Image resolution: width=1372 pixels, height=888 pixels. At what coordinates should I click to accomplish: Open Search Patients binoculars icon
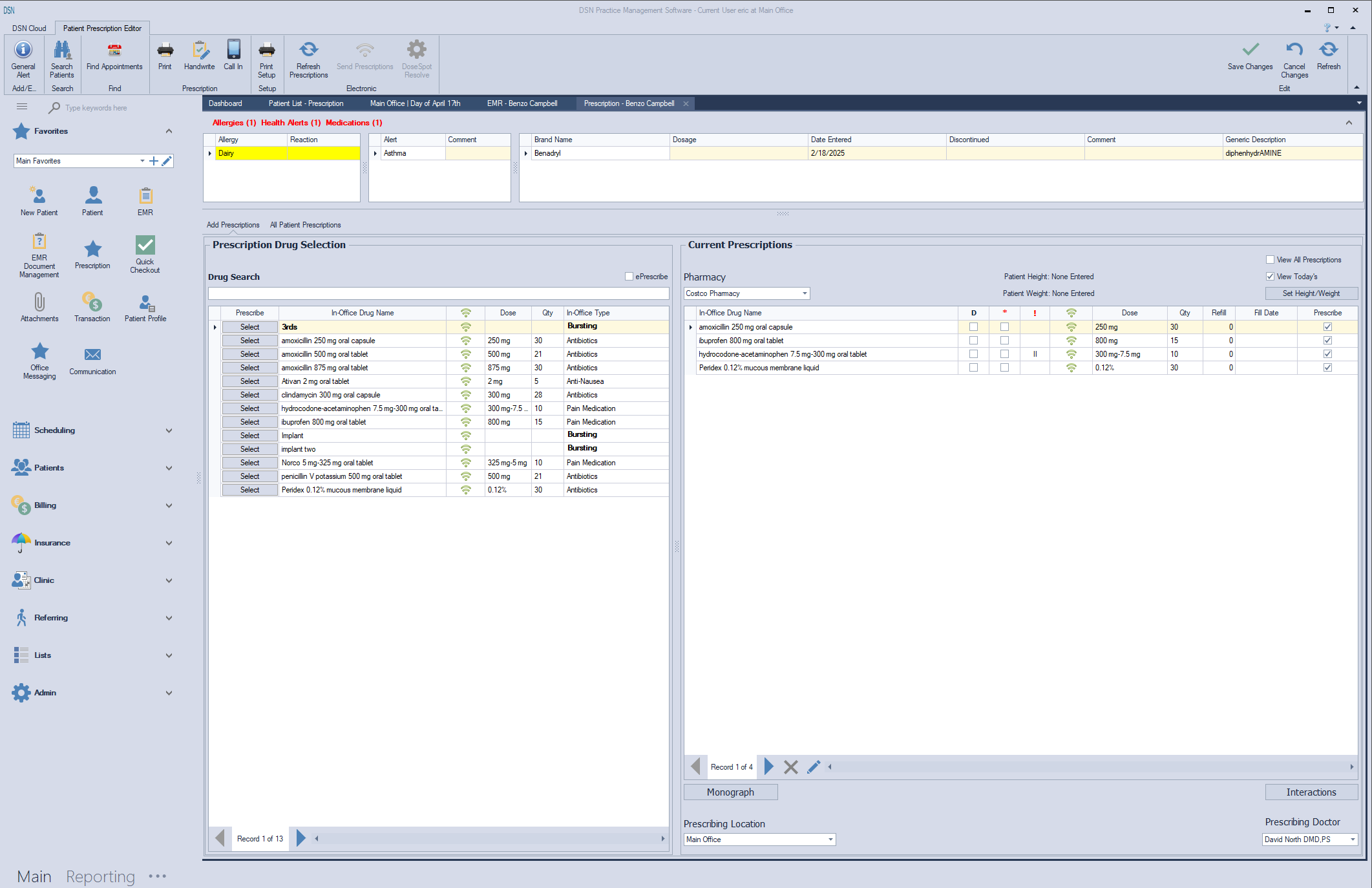[x=62, y=50]
